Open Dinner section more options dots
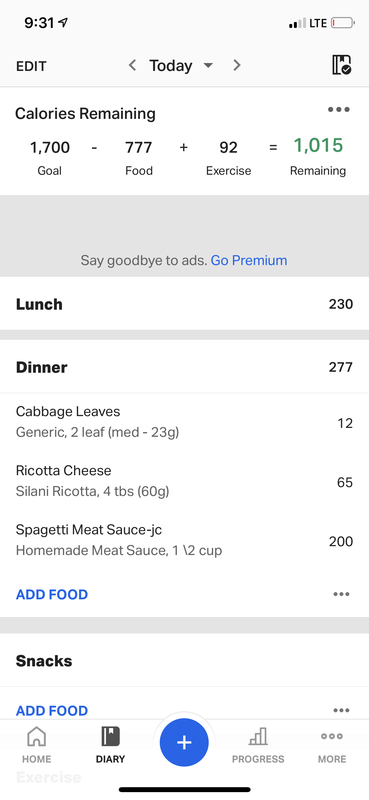The width and height of the screenshot is (369, 800). pyautogui.click(x=341, y=594)
